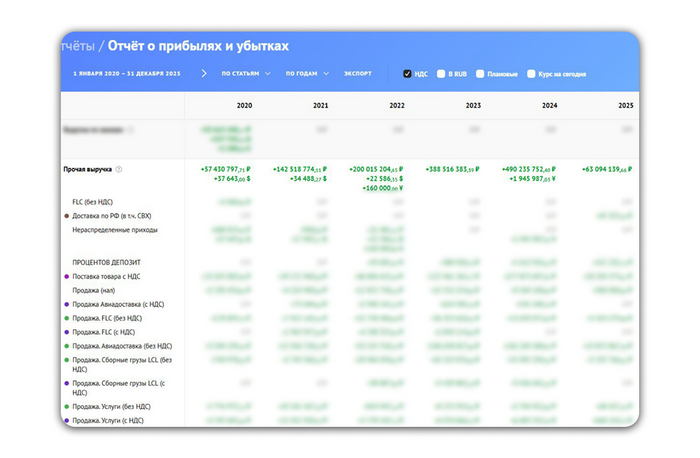Enable the В RUB checkbox
Viewport: 700px width, 458px height.
(439, 74)
